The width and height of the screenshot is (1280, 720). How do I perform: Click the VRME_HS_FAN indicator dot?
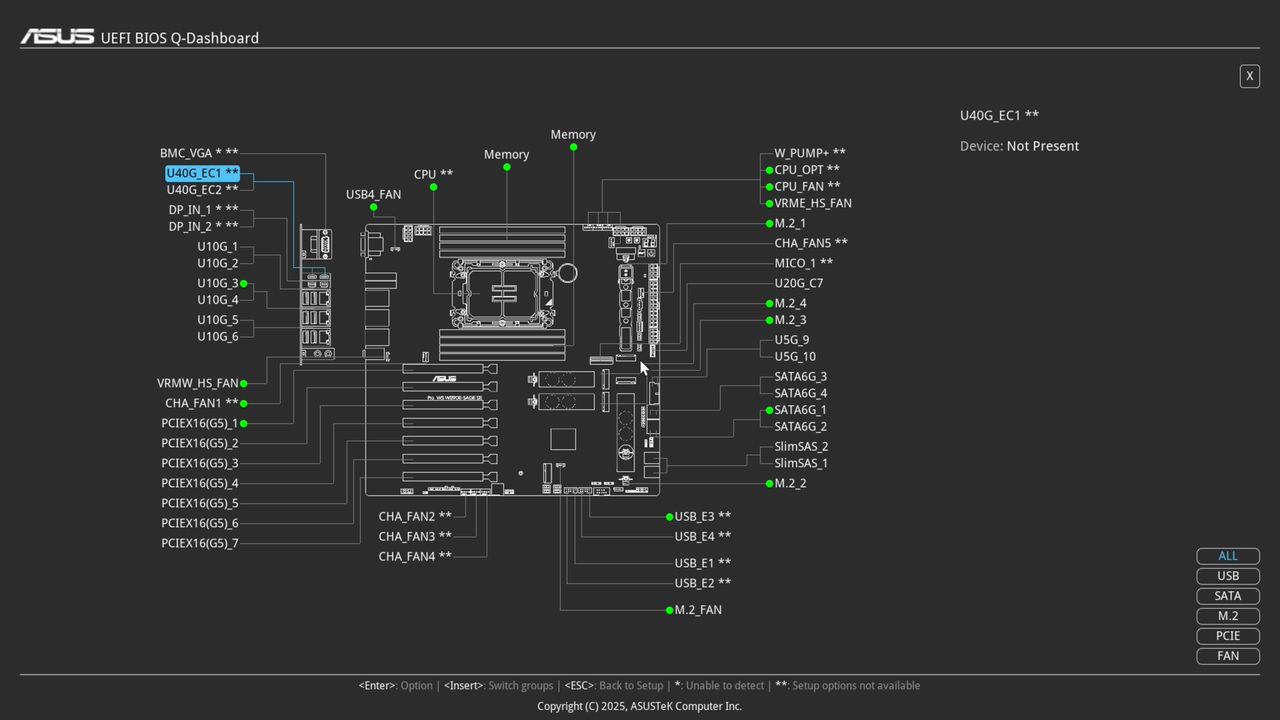(768, 203)
